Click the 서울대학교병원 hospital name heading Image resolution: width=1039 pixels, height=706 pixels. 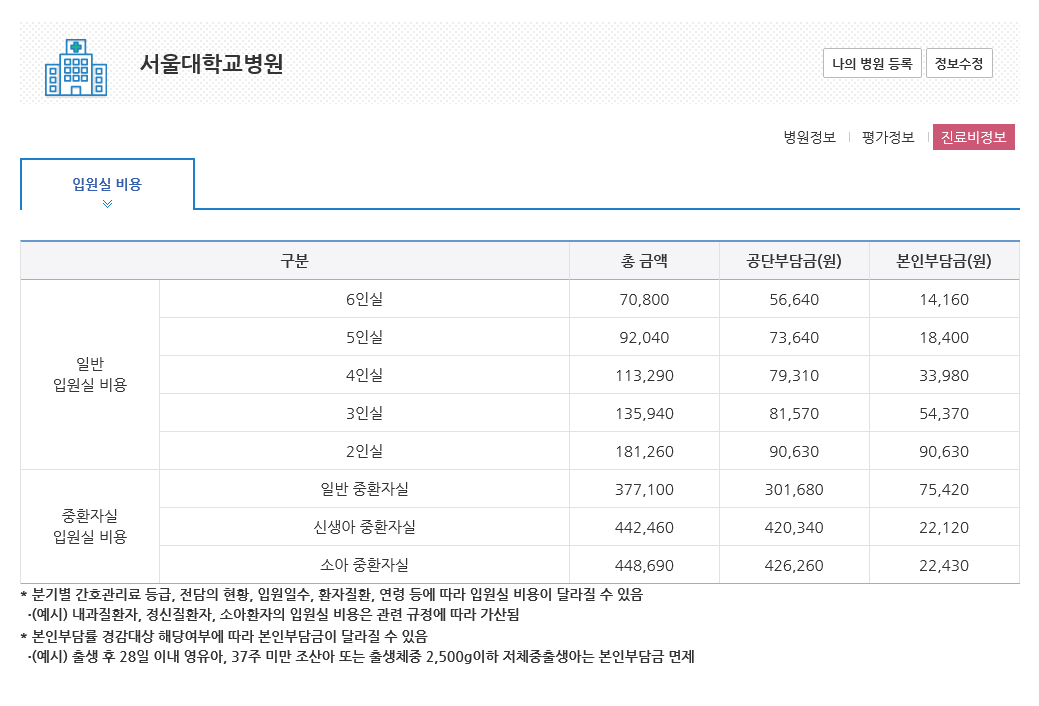pos(211,64)
